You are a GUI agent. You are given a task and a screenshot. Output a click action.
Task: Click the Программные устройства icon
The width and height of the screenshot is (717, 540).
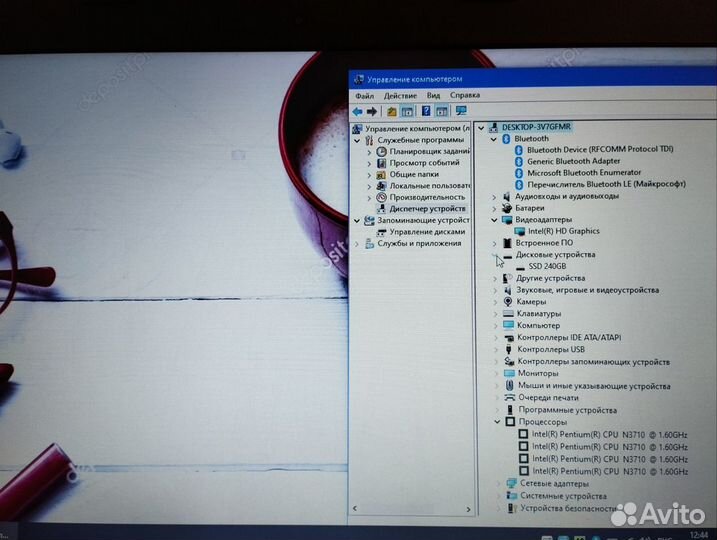pyautogui.click(x=510, y=410)
